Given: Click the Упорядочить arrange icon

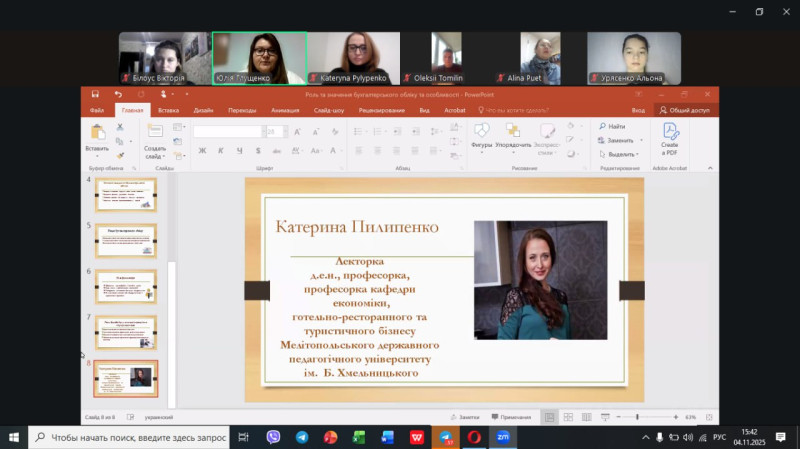Looking at the screenshot, I should click(513, 132).
